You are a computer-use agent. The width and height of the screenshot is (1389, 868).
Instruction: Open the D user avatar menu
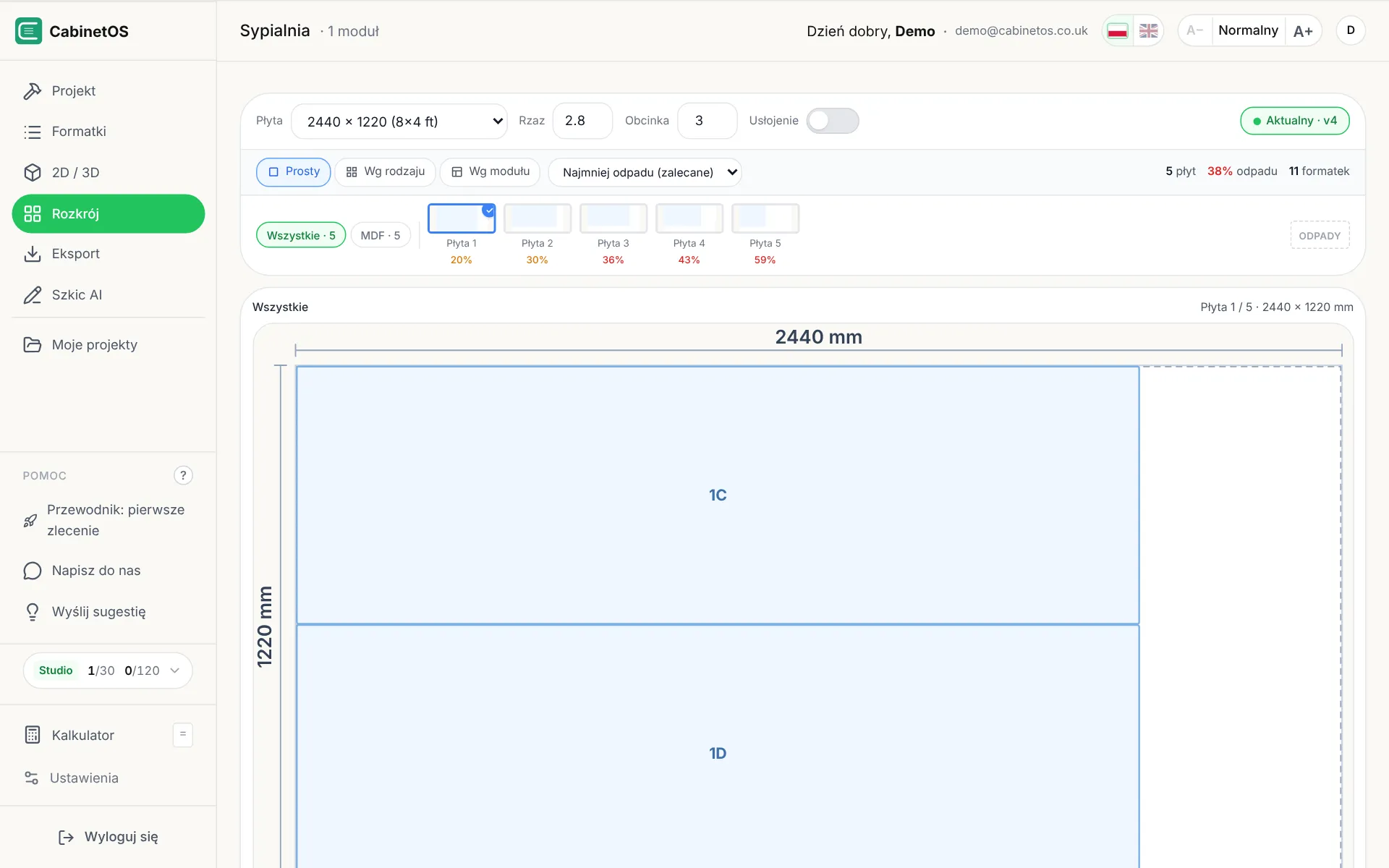click(x=1351, y=30)
